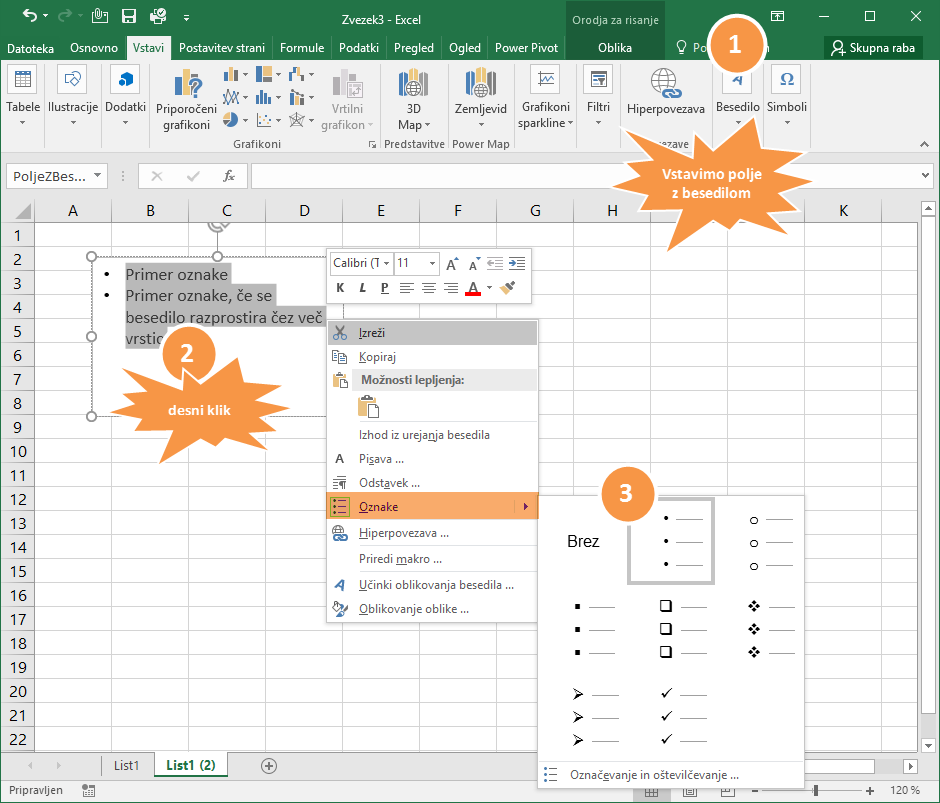Add a new sheet with plus icon
The height and width of the screenshot is (803, 940).
point(269,766)
